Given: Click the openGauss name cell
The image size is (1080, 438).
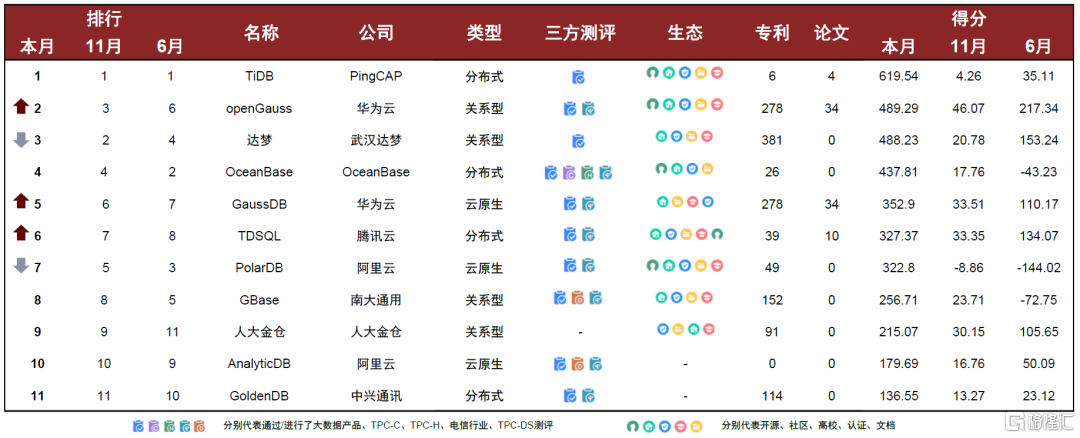Looking at the screenshot, I should [259, 109].
